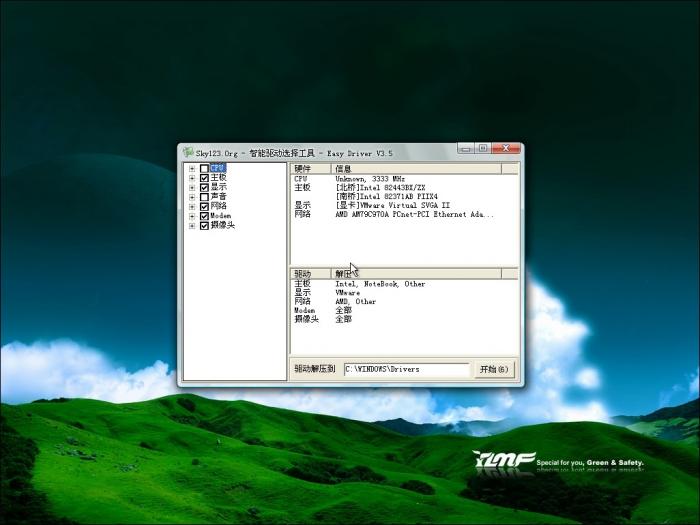Uncheck the 网络 network driver checkbox

coord(204,206)
